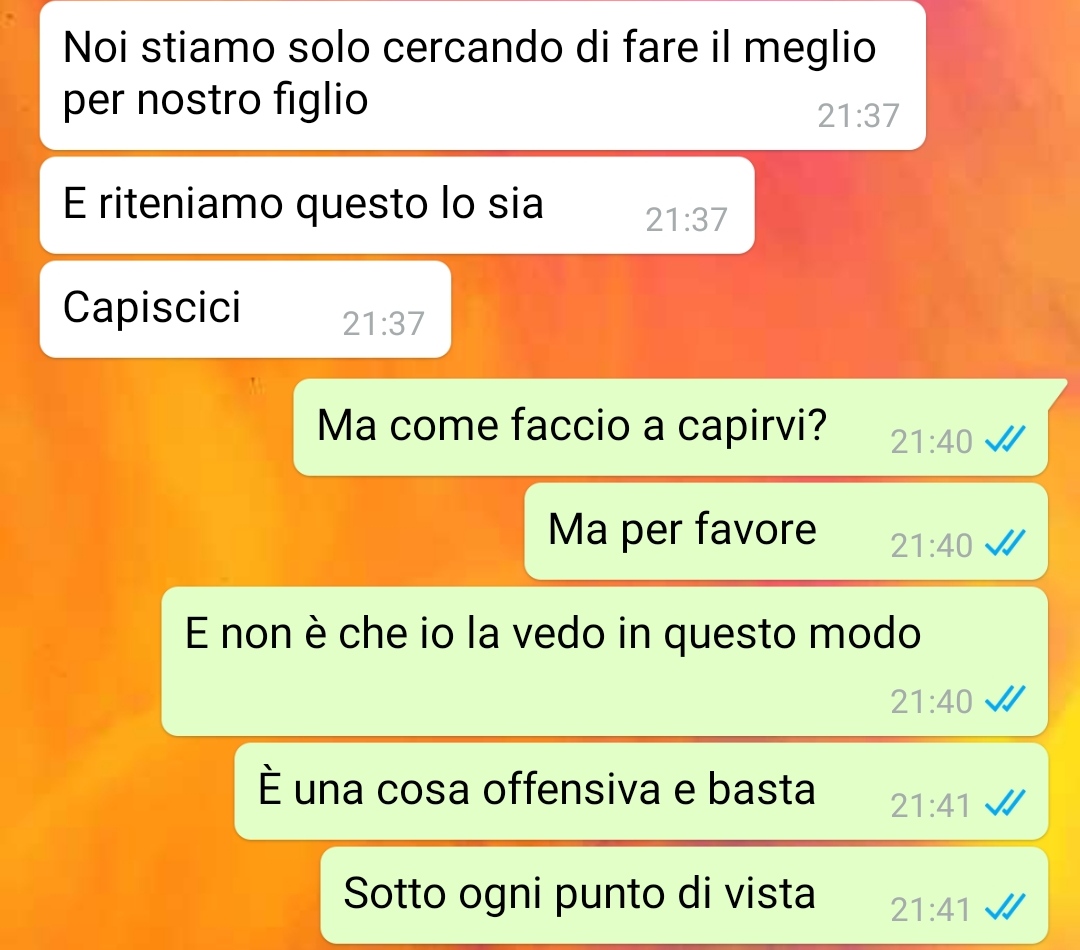
Task: Select the message "Sotto ogni punto di vista"
Action: (684, 895)
